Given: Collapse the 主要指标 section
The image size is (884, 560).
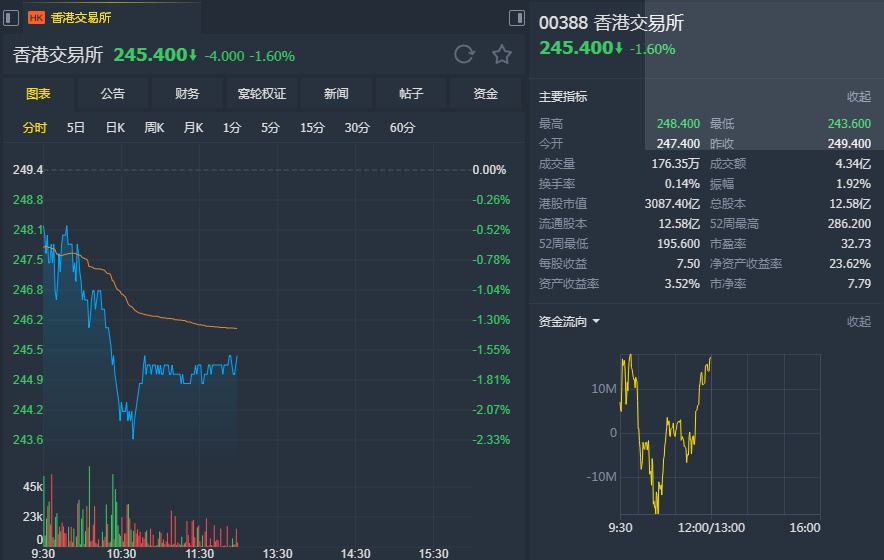Looking at the screenshot, I should coord(859,97).
